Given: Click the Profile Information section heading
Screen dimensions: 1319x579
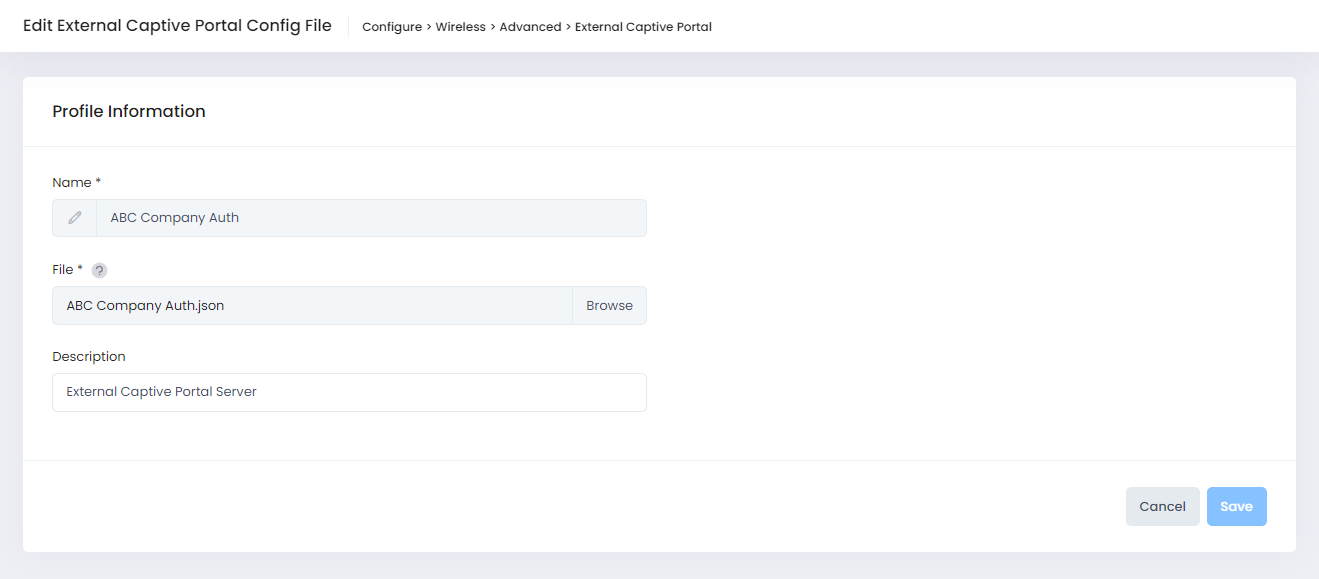Looking at the screenshot, I should click(x=129, y=112).
